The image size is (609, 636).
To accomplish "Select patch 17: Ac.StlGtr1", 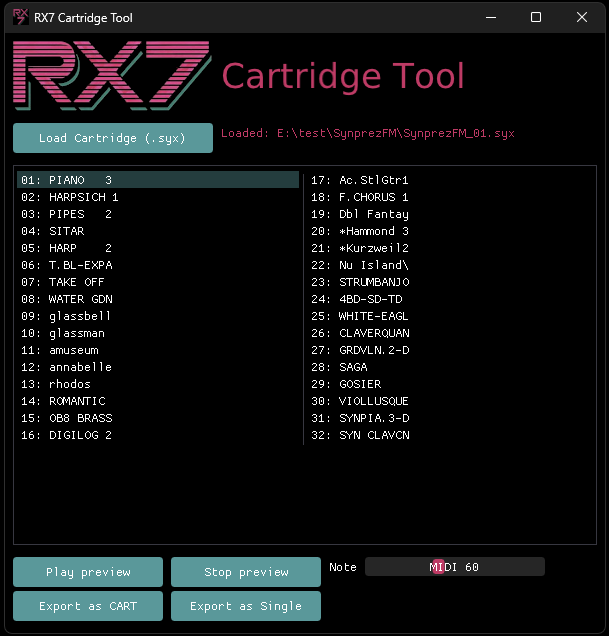I will [450, 180].
